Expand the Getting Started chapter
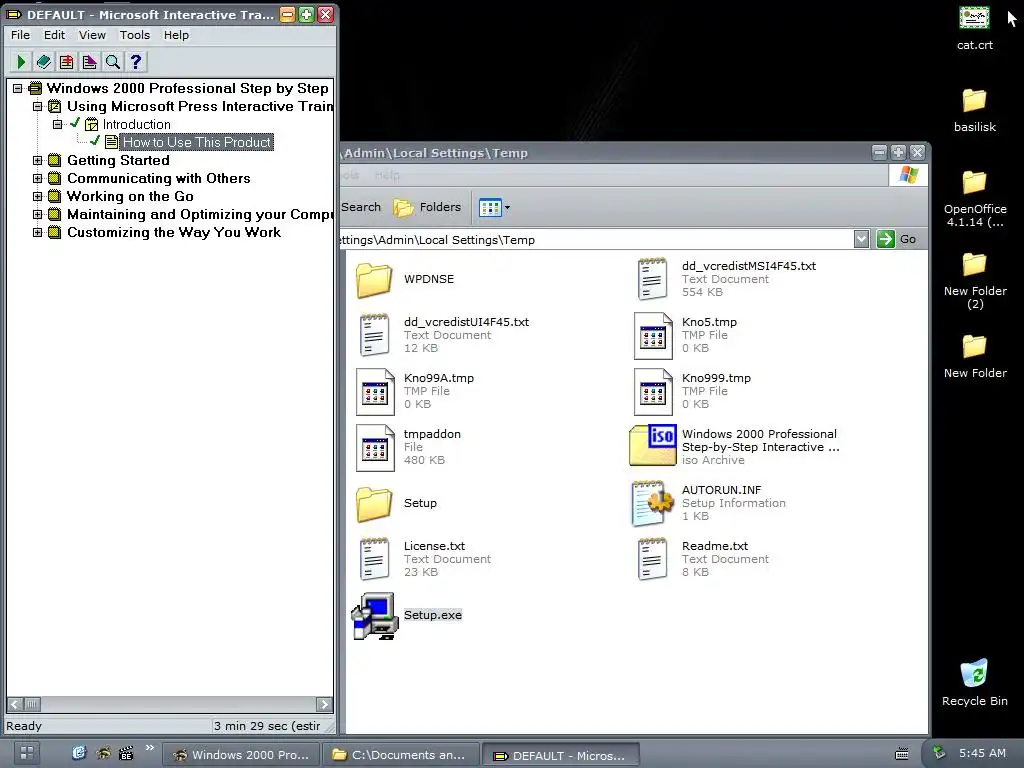The height and width of the screenshot is (768, 1024). coord(37,160)
